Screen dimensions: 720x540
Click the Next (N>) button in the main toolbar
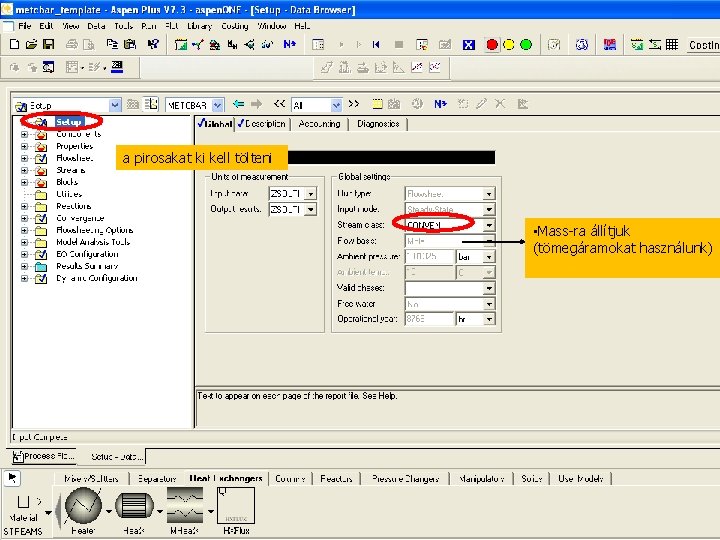pos(290,44)
